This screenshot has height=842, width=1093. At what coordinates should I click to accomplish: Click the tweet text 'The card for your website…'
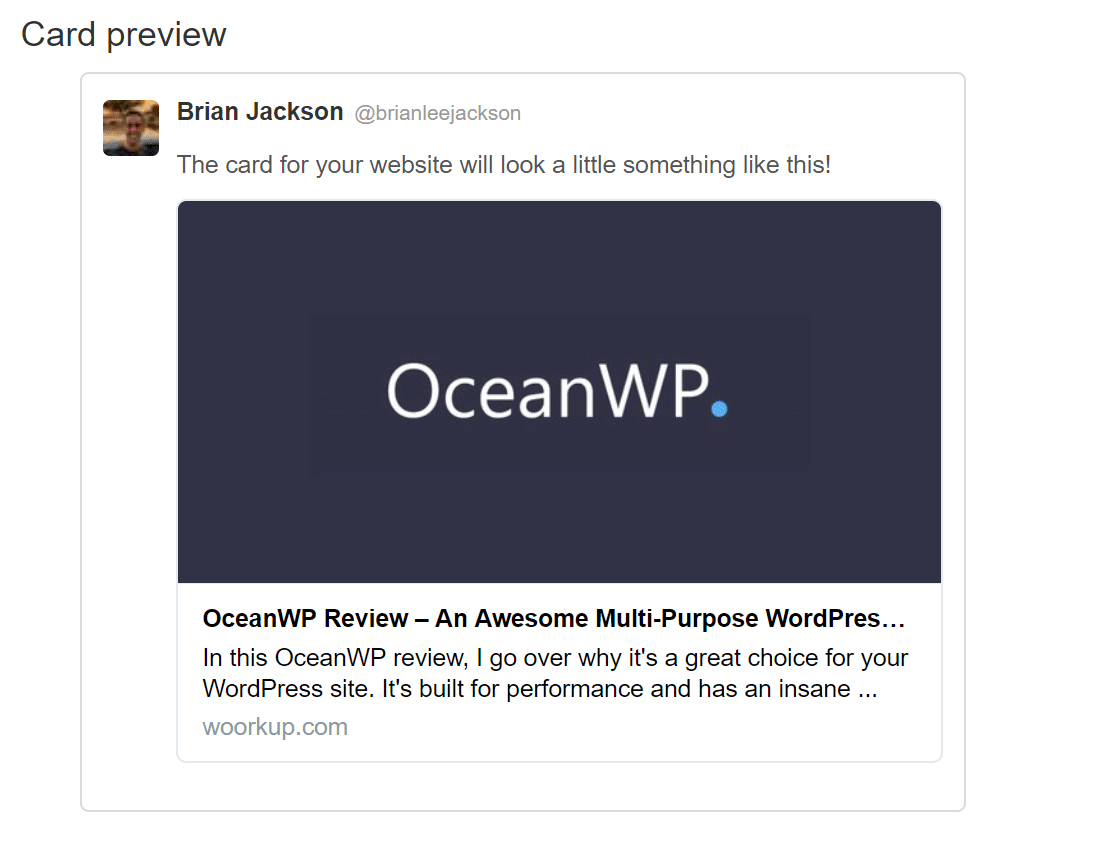pos(504,165)
